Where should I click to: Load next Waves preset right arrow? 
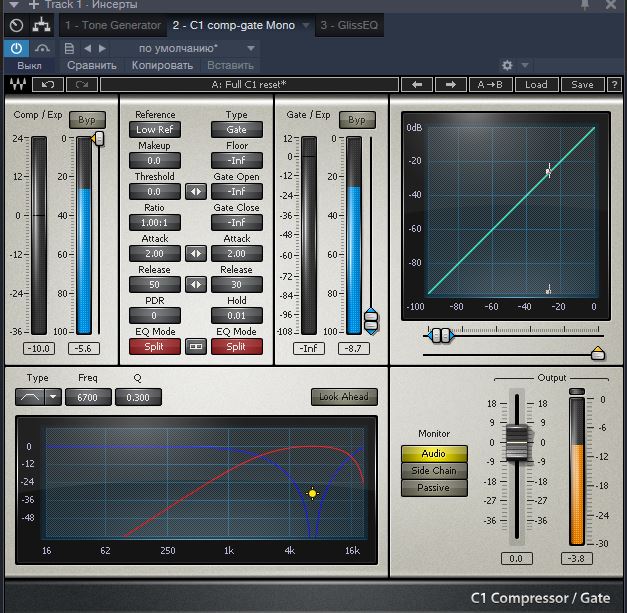tap(451, 84)
